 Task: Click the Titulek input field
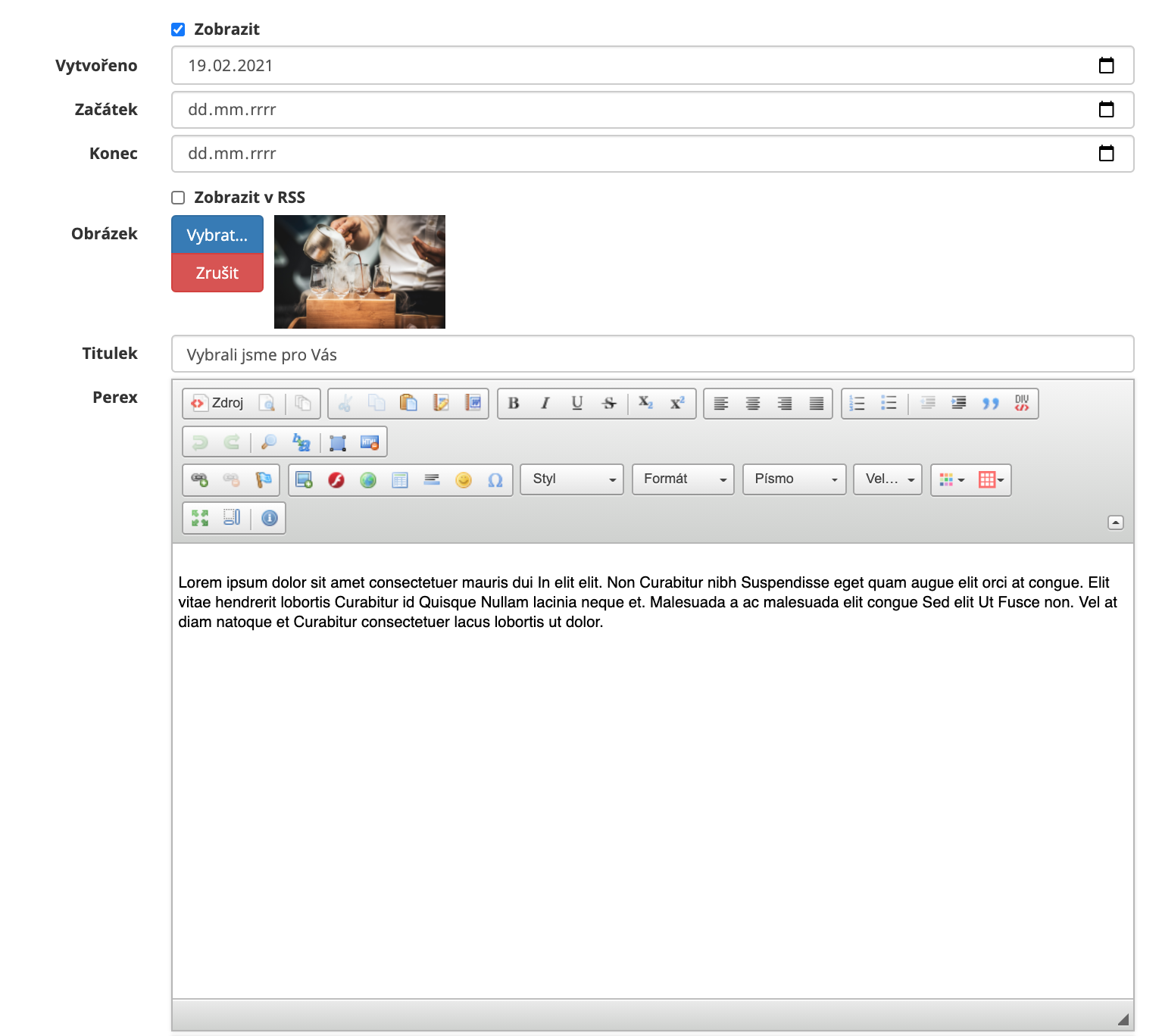tap(652, 354)
